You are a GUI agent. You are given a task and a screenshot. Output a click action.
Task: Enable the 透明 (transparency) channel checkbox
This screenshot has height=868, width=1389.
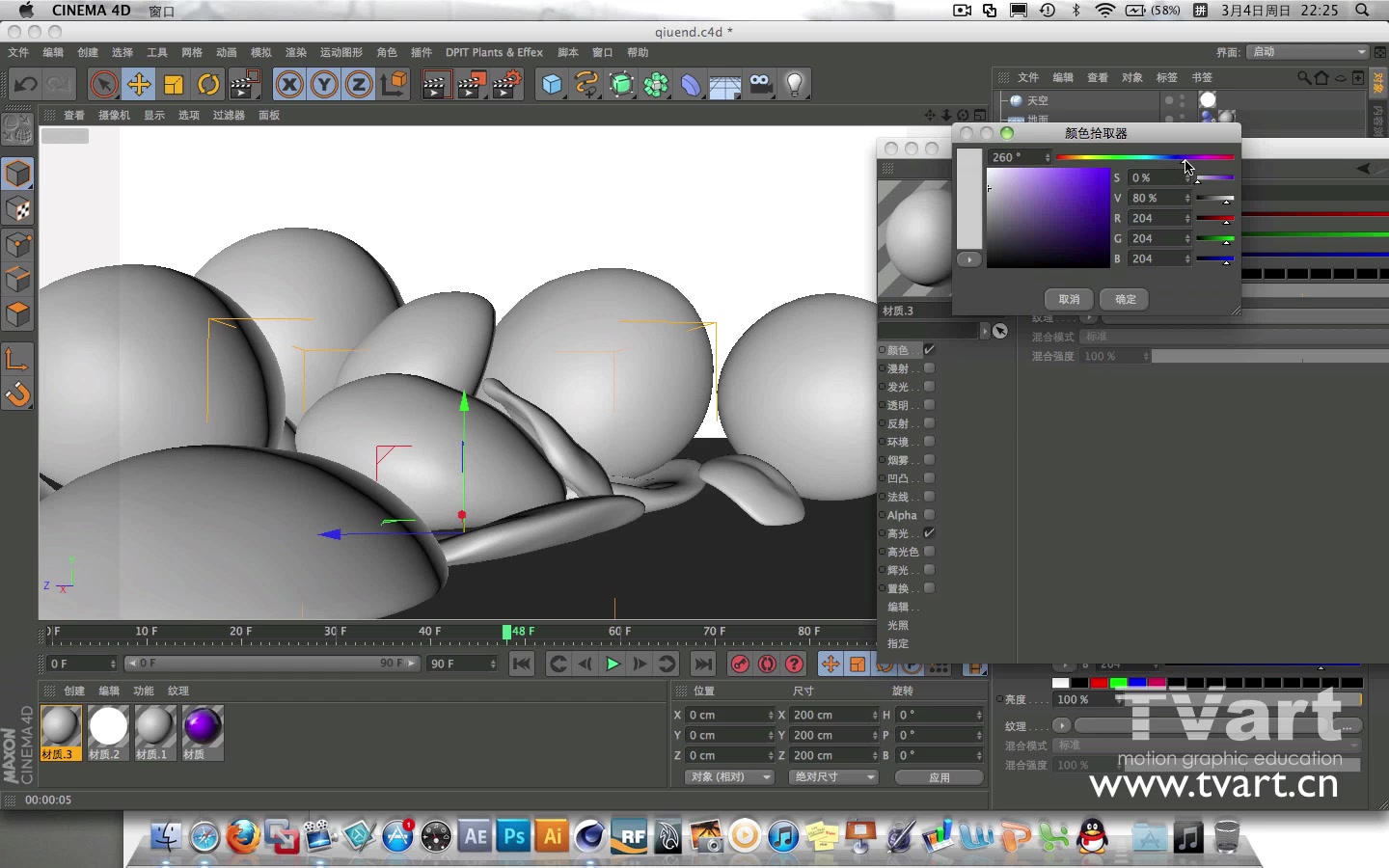[929, 405]
